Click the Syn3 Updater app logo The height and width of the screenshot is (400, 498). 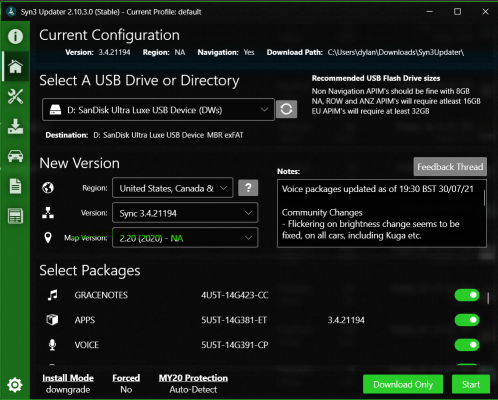point(11,12)
